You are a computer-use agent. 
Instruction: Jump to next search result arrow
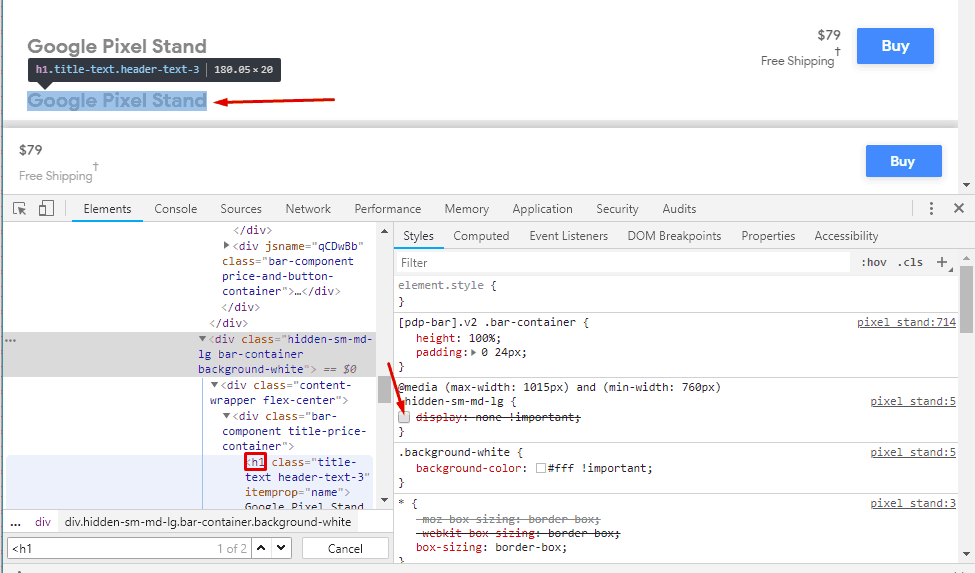[x=281, y=548]
